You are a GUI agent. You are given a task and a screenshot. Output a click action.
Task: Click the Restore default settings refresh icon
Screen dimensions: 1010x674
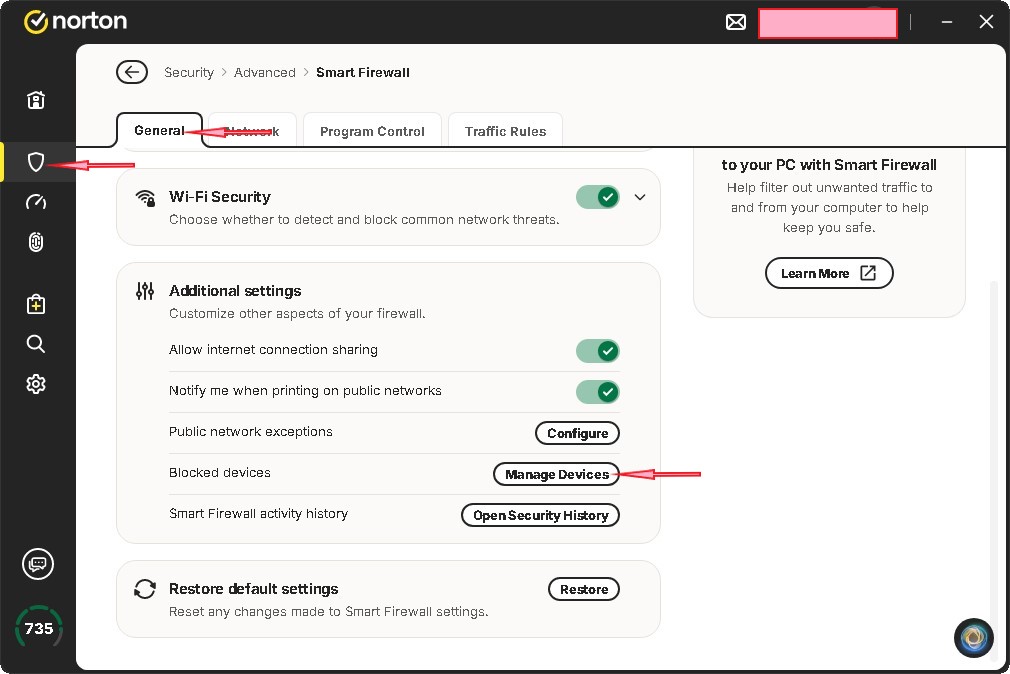pos(145,589)
